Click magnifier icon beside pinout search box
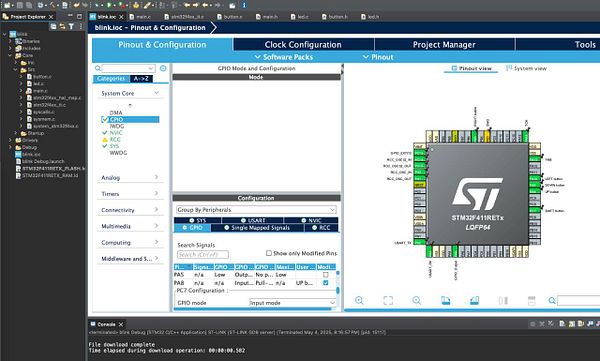600x361 pixels. click(552, 301)
